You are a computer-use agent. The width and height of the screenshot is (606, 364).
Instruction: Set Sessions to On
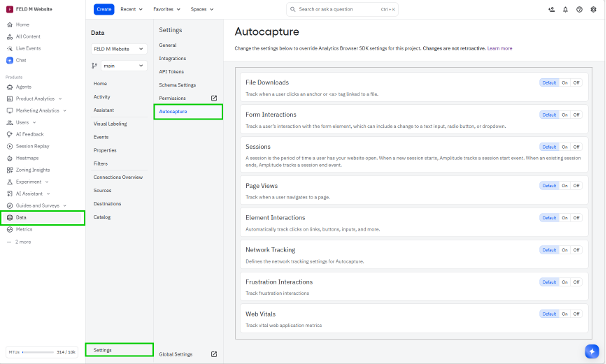coord(565,147)
